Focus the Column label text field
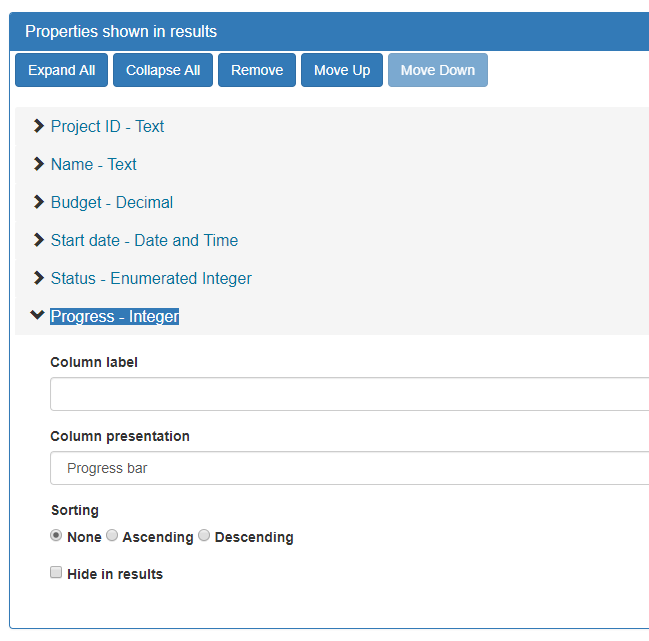Image resolution: width=649 pixels, height=641 pixels. 349,394
